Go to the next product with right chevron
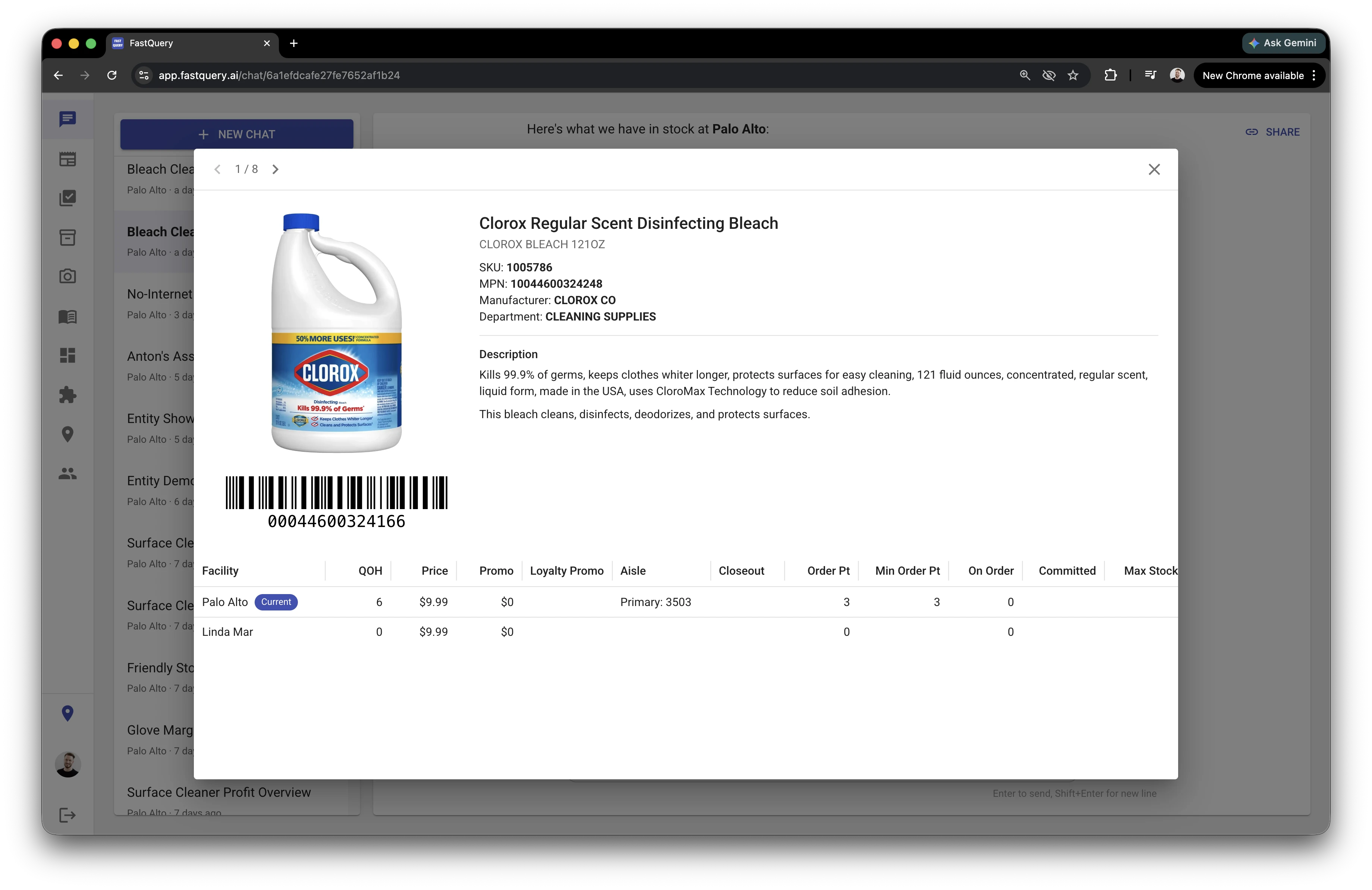Viewport: 1372px width, 890px height. [x=276, y=170]
